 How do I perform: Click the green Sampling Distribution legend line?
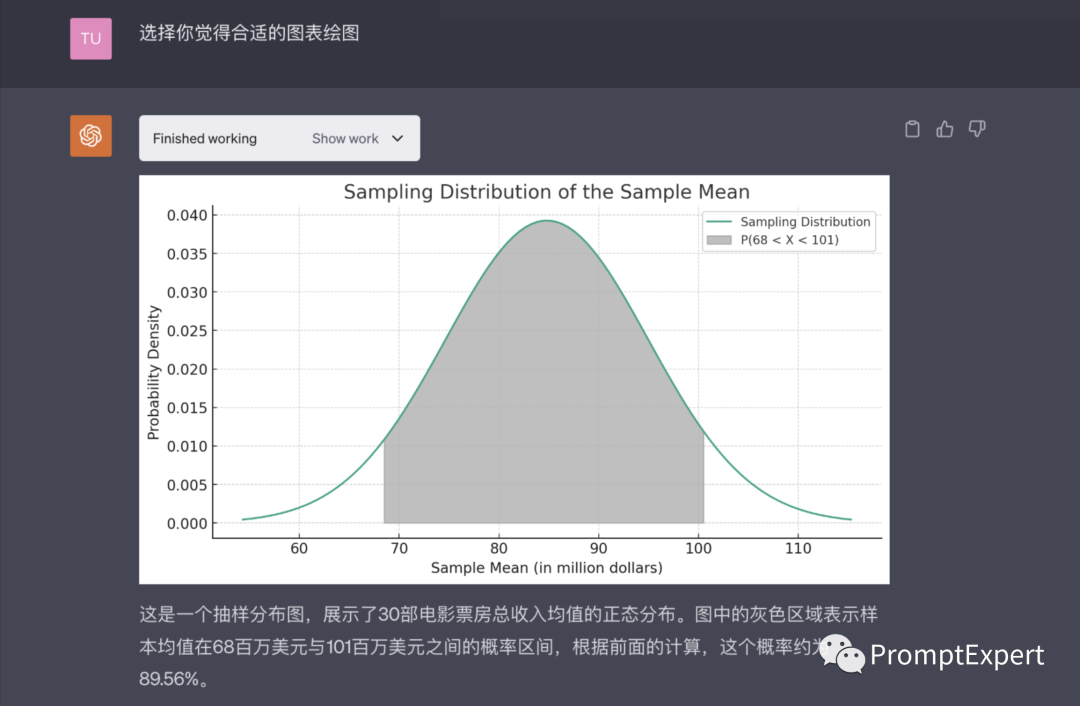tap(719, 222)
